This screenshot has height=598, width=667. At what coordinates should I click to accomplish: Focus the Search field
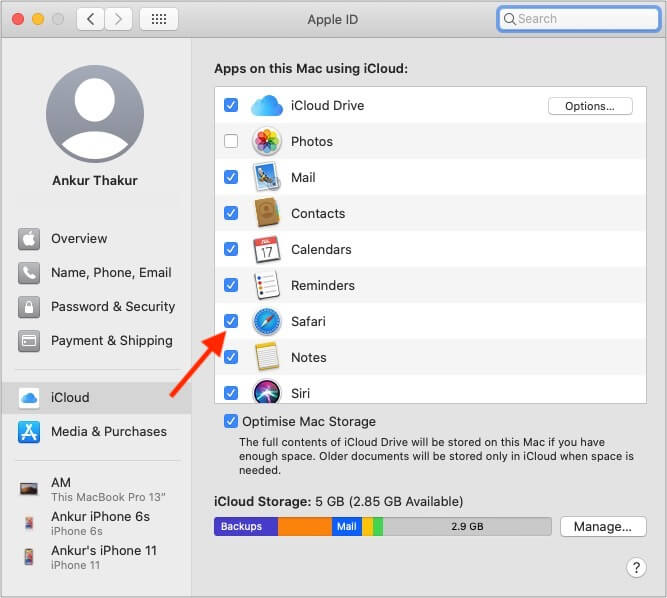pos(579,19)
